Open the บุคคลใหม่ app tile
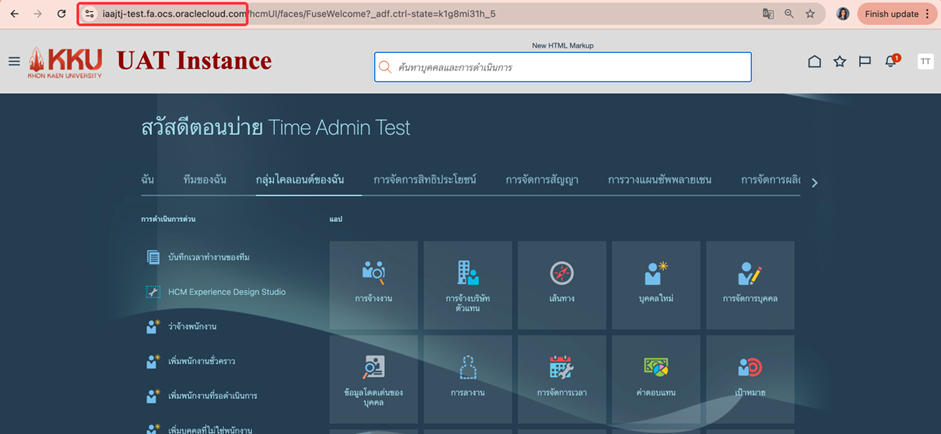The height and width of the screenshot is (434, 941). 656,284
